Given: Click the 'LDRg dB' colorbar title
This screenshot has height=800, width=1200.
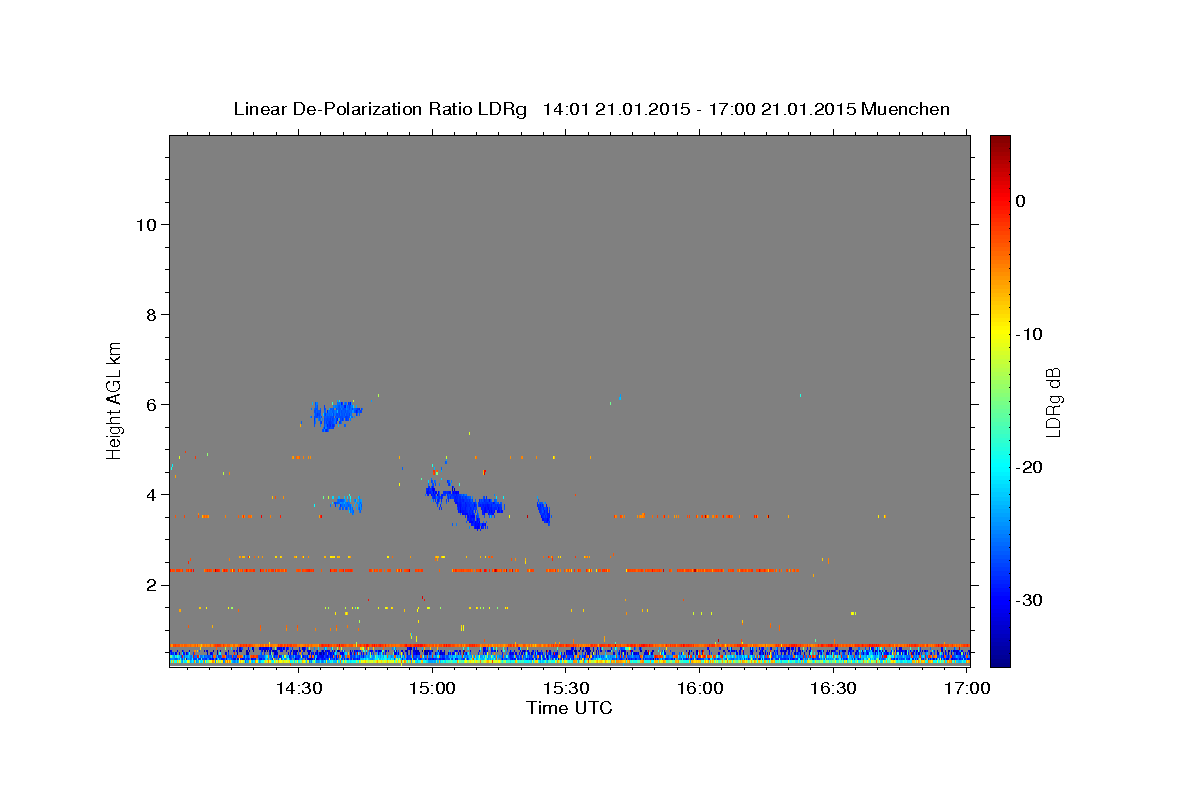Looking at the screenshot, I should tap(1053, 402).
